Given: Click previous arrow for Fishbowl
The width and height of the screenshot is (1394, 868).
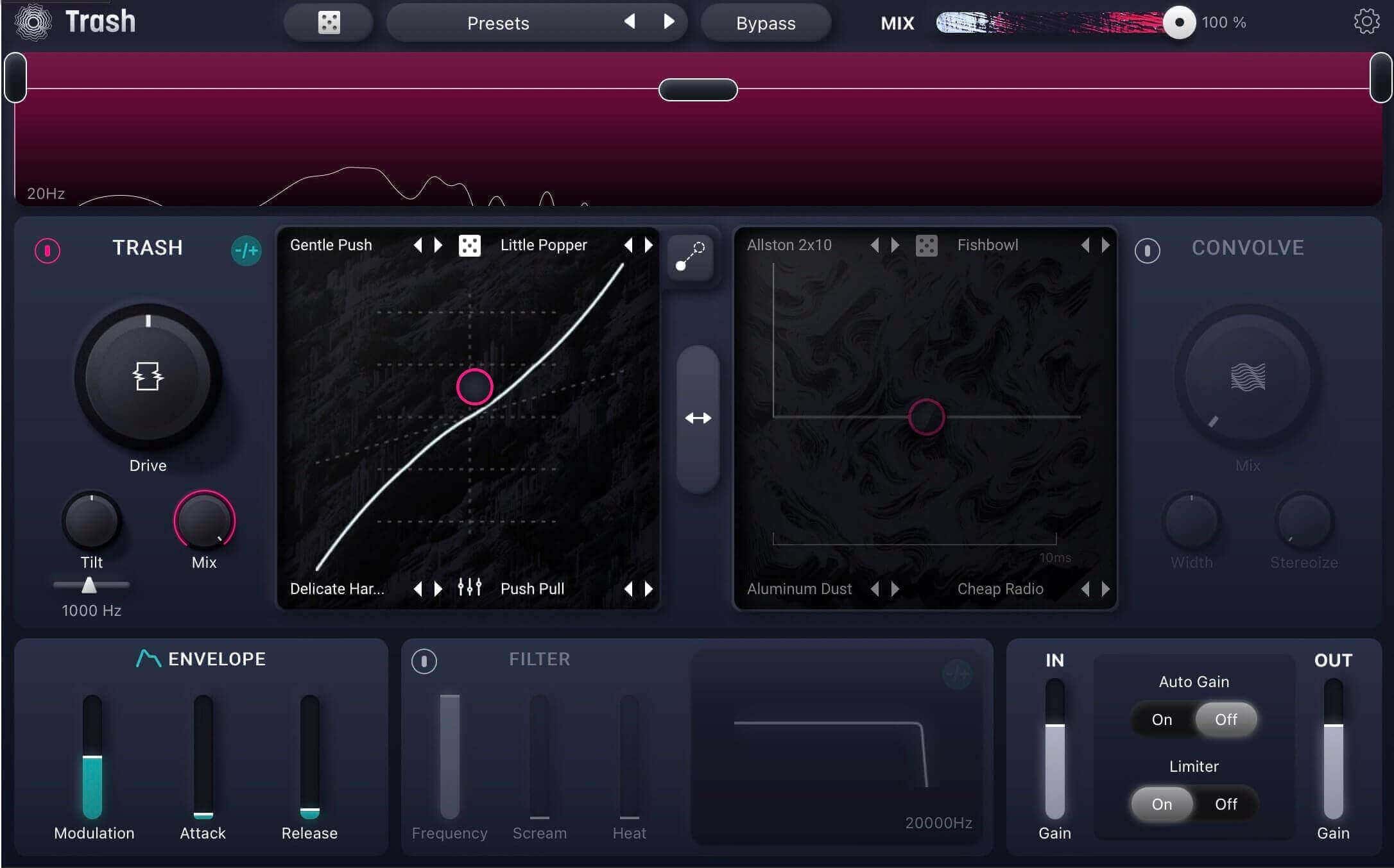Looking at the screenshot, I should pyautogui.click(x=1085, y=245).
